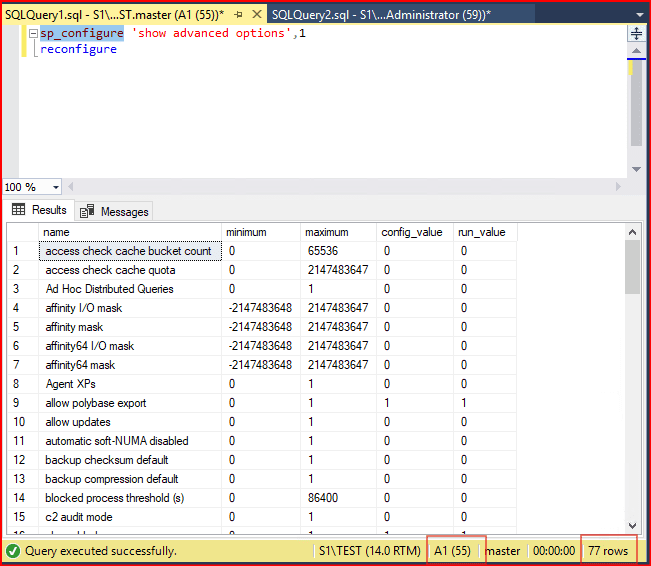Click the Messages tab icon
Viewport: 651px width, 566px height.
click(x=87, y=211)
